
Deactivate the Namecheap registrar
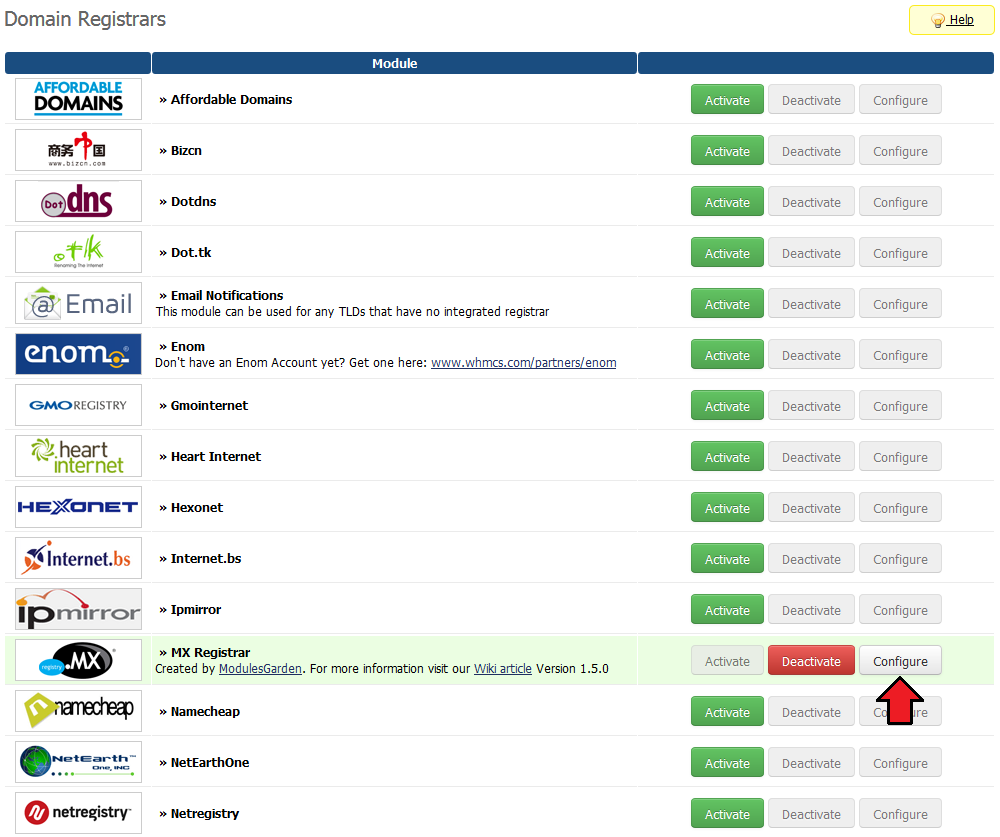pos(811,712)
